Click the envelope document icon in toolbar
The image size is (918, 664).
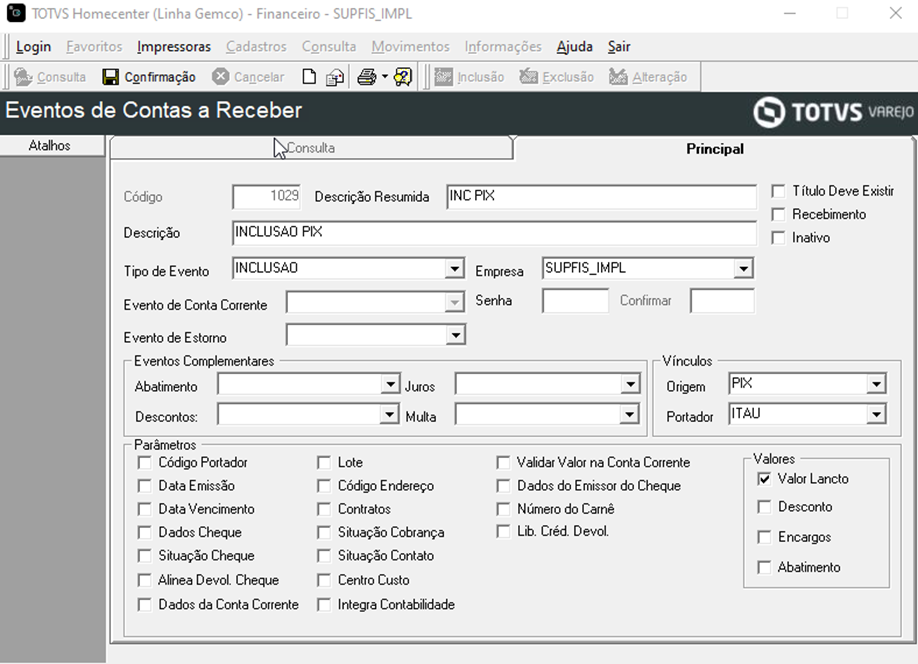click(335, 77)
